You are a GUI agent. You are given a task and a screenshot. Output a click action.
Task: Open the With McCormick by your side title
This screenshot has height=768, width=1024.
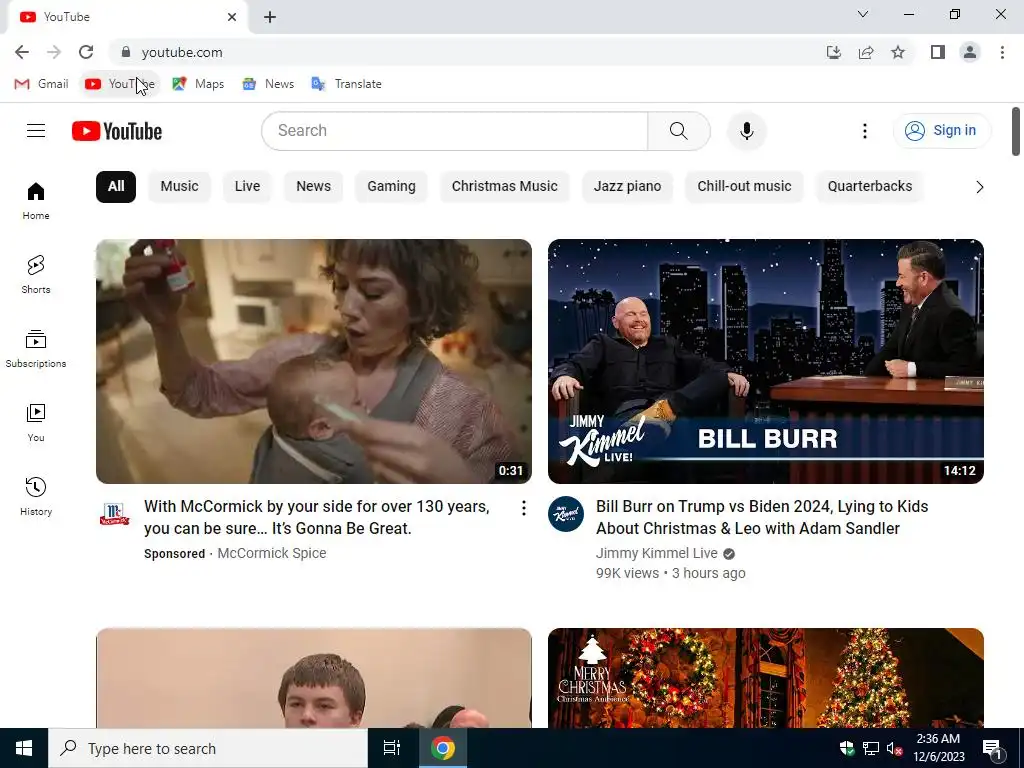coord(317,517)
